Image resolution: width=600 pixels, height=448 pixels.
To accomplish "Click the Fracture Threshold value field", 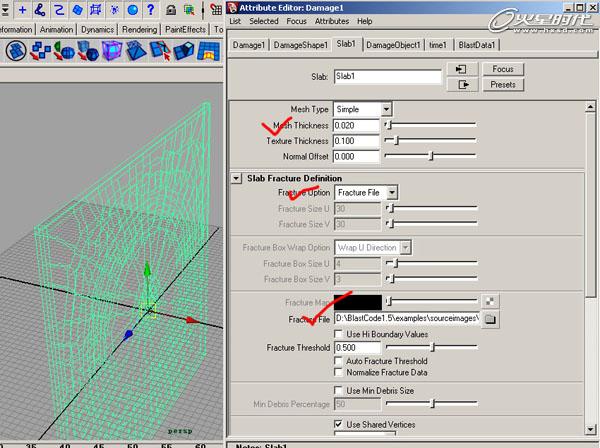I will click(357, 348).
